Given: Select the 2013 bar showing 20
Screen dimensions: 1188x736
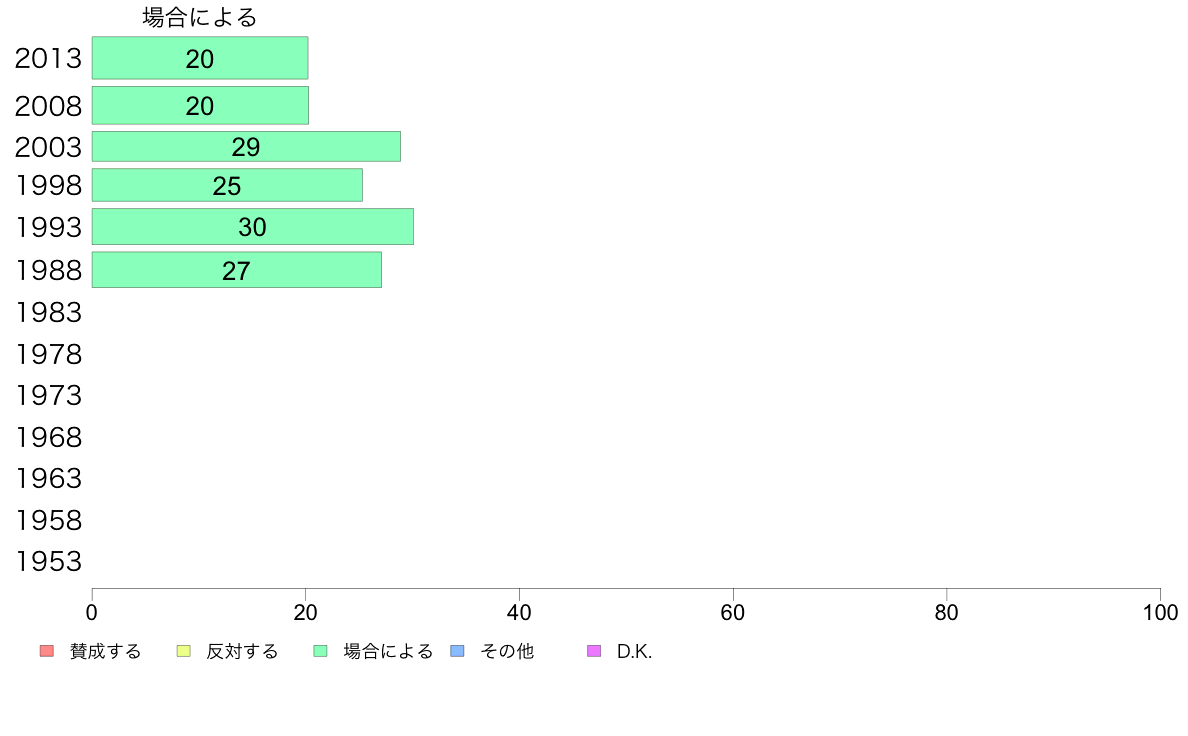Looking at the screenshot, I should (x=200, y=58).
